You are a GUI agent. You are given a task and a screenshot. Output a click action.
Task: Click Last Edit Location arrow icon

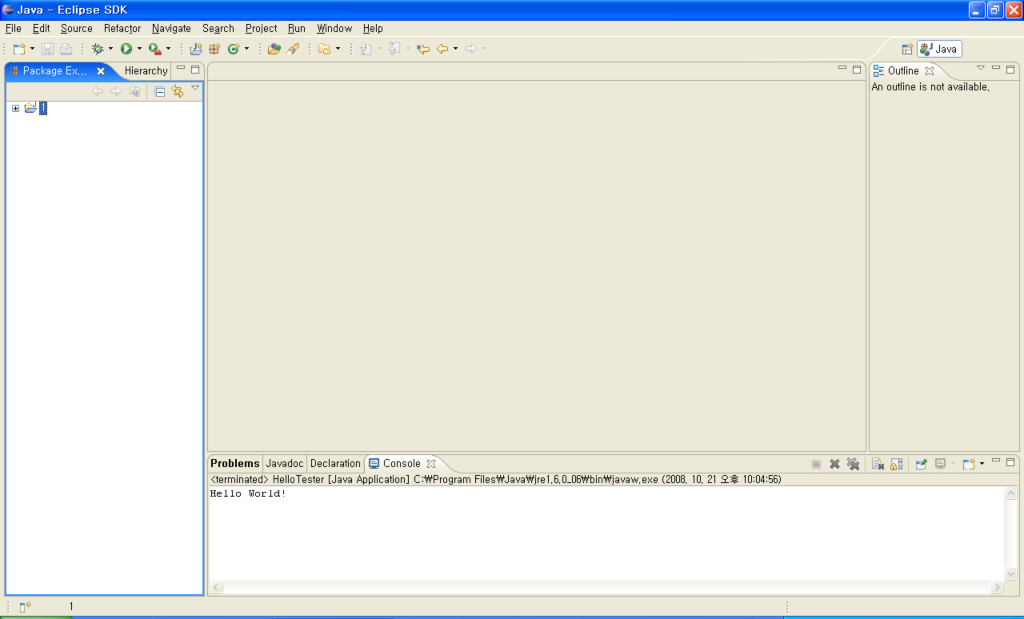pyautogui.click(x=423, y=49)
